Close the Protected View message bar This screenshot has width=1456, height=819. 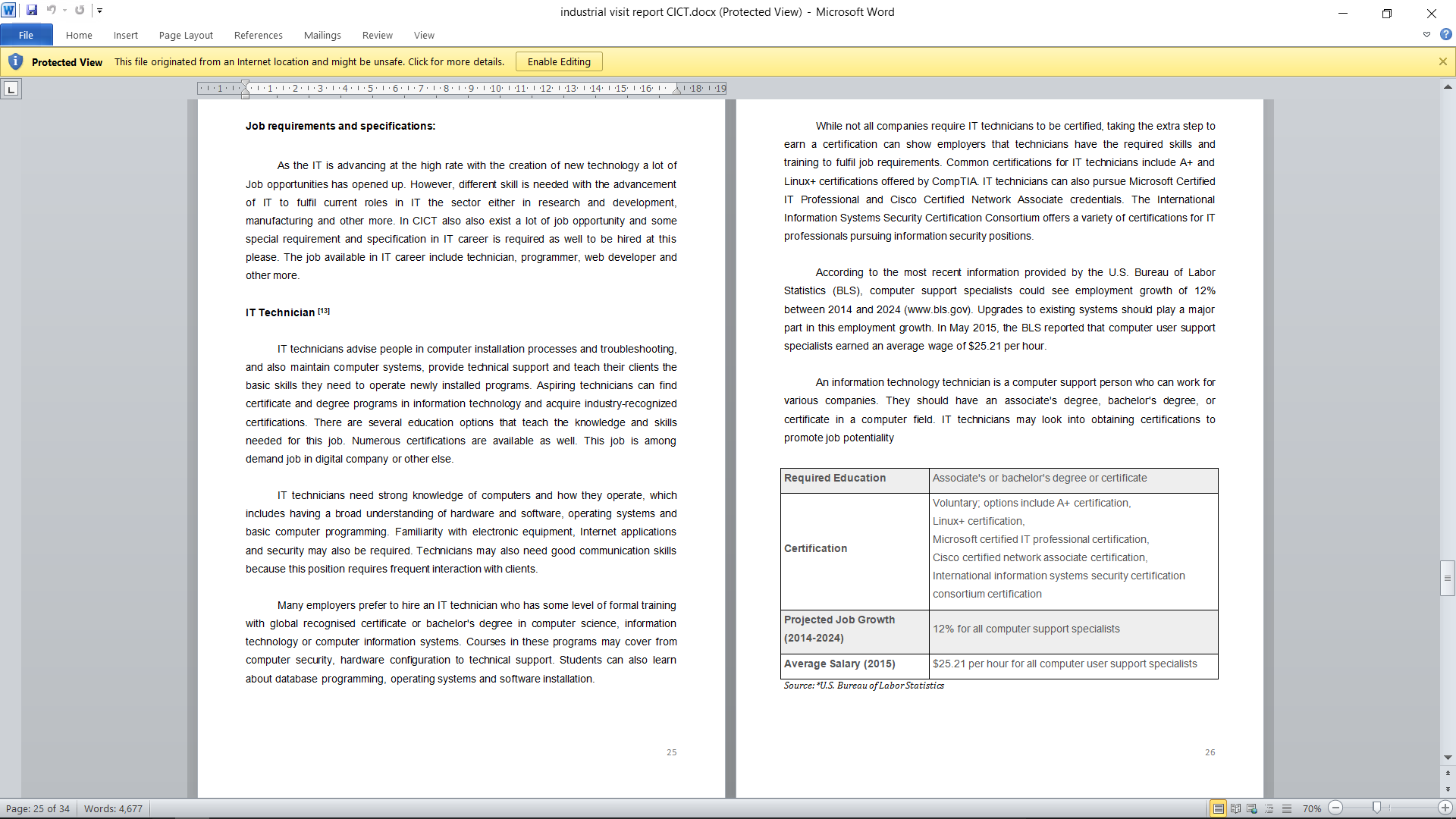pos(1442,61)
